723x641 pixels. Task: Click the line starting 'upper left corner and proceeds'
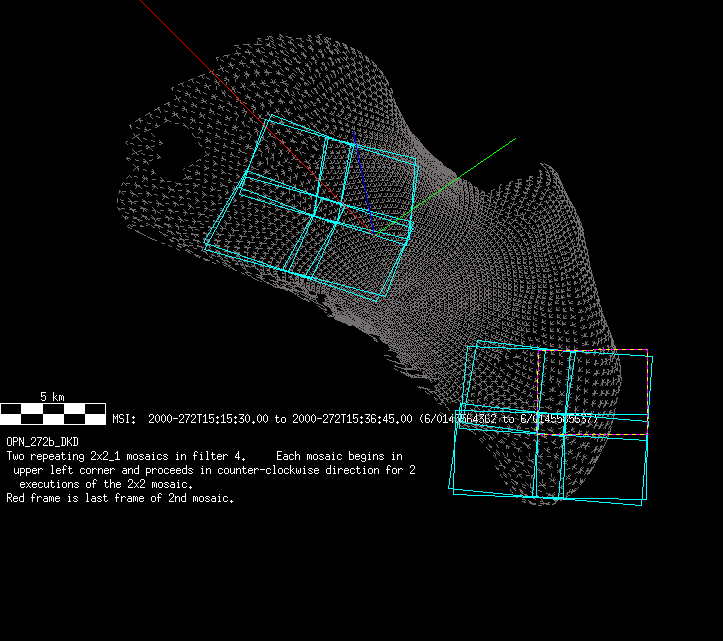[214, 470]
